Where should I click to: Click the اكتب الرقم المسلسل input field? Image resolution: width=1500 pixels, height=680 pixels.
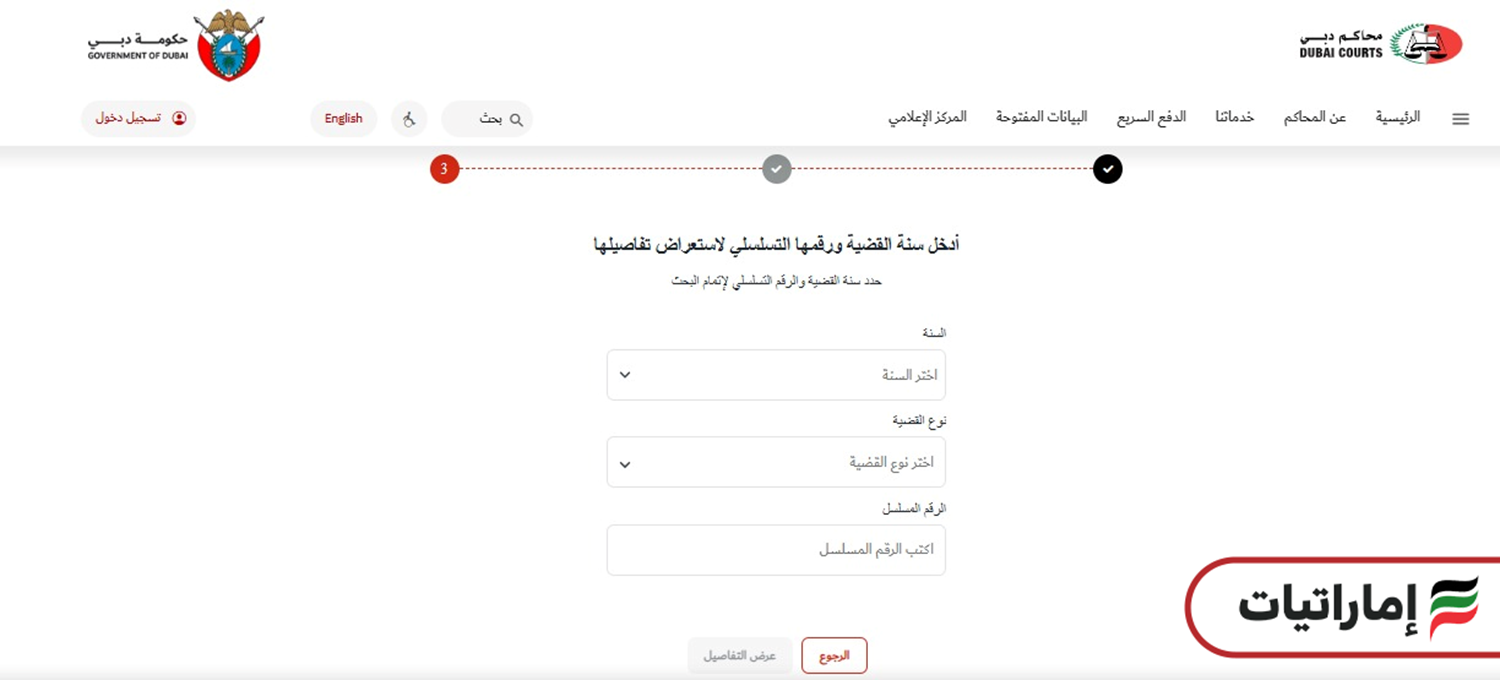(775, 549)
